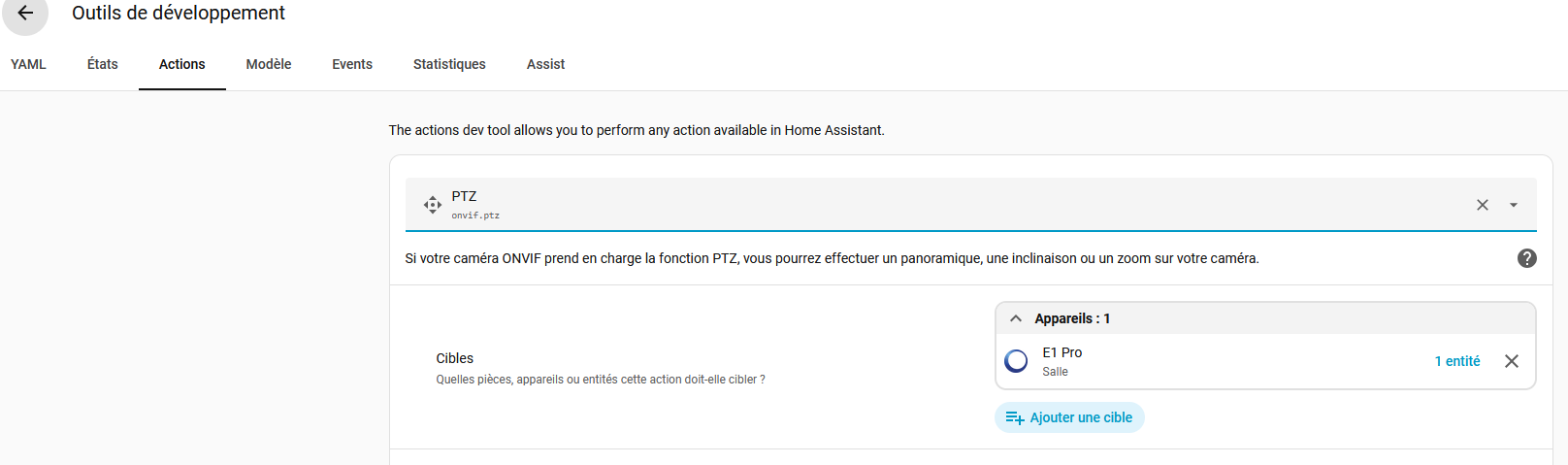Select the E1 Pro device row

click(x=1213, y=361)
